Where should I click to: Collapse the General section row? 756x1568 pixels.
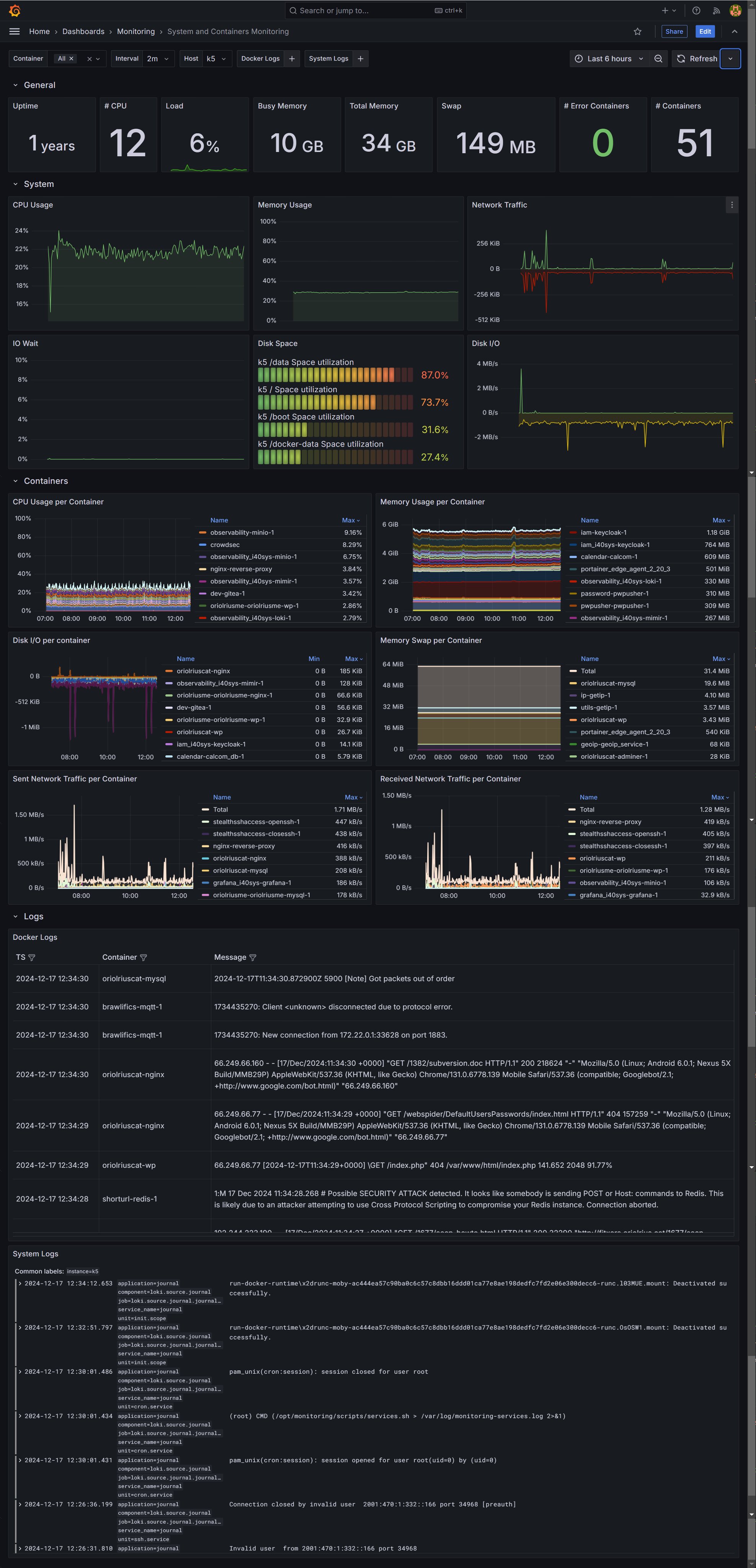tap(15, 85)
